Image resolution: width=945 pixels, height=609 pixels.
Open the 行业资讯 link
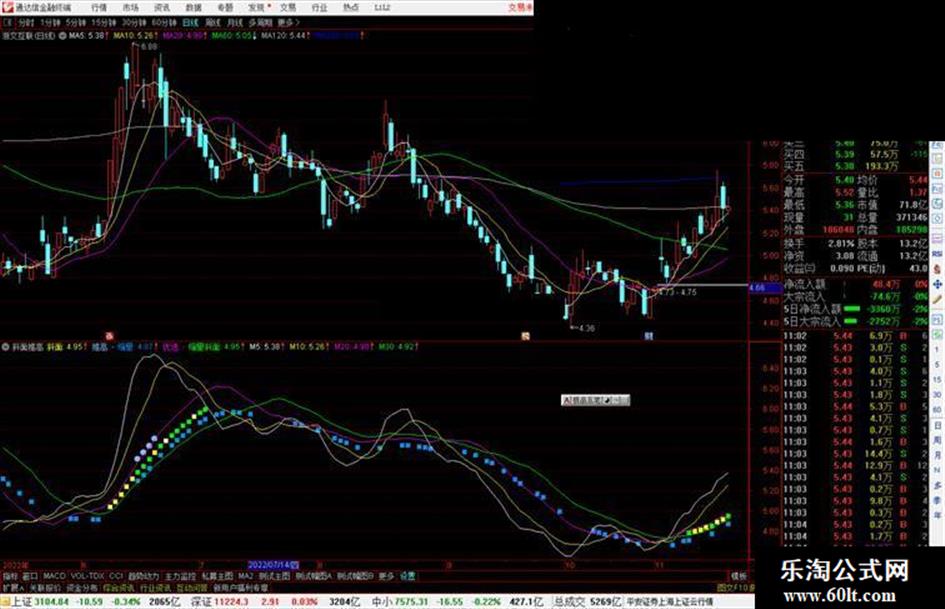pyautogui.click(x=155, y=587)
